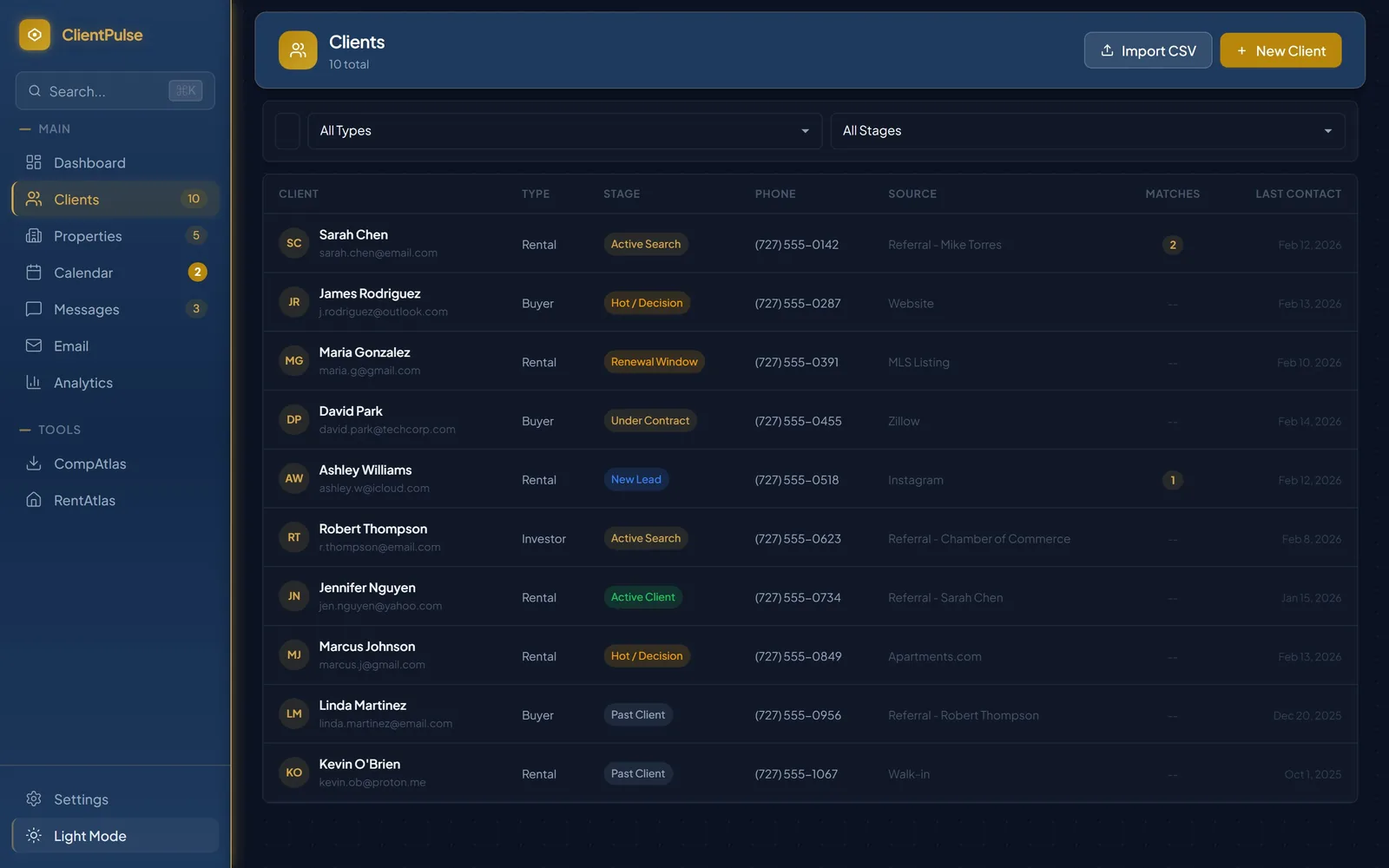This screenshot has height=868, width=1389.
Task: Open Dashboard from the sidebar
Action: (x=115, y=162)
